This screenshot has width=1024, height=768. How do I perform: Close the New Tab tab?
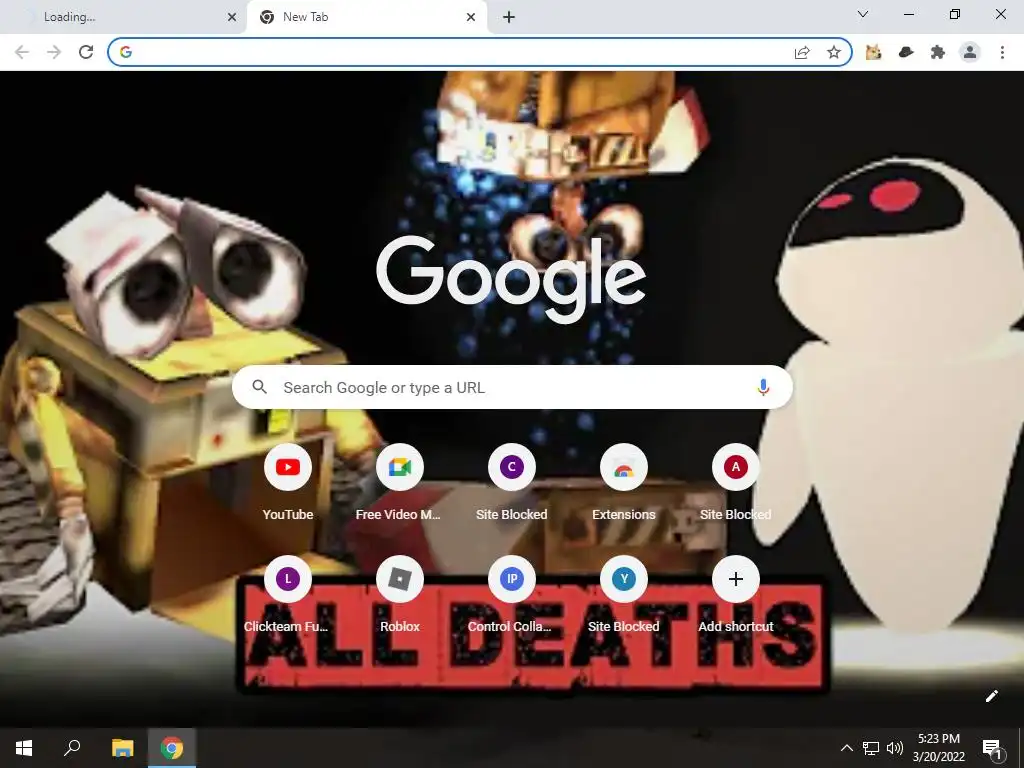click(471, 17)
